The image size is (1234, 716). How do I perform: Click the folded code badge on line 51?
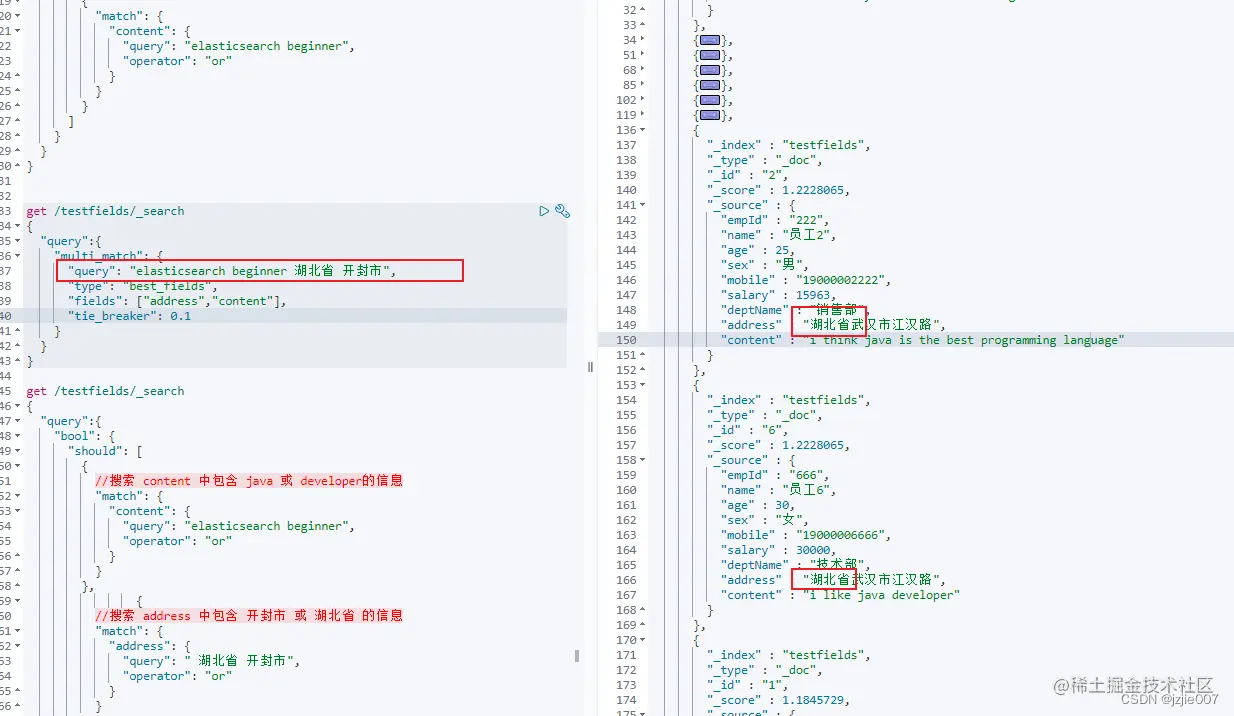[x=710, y=55]
